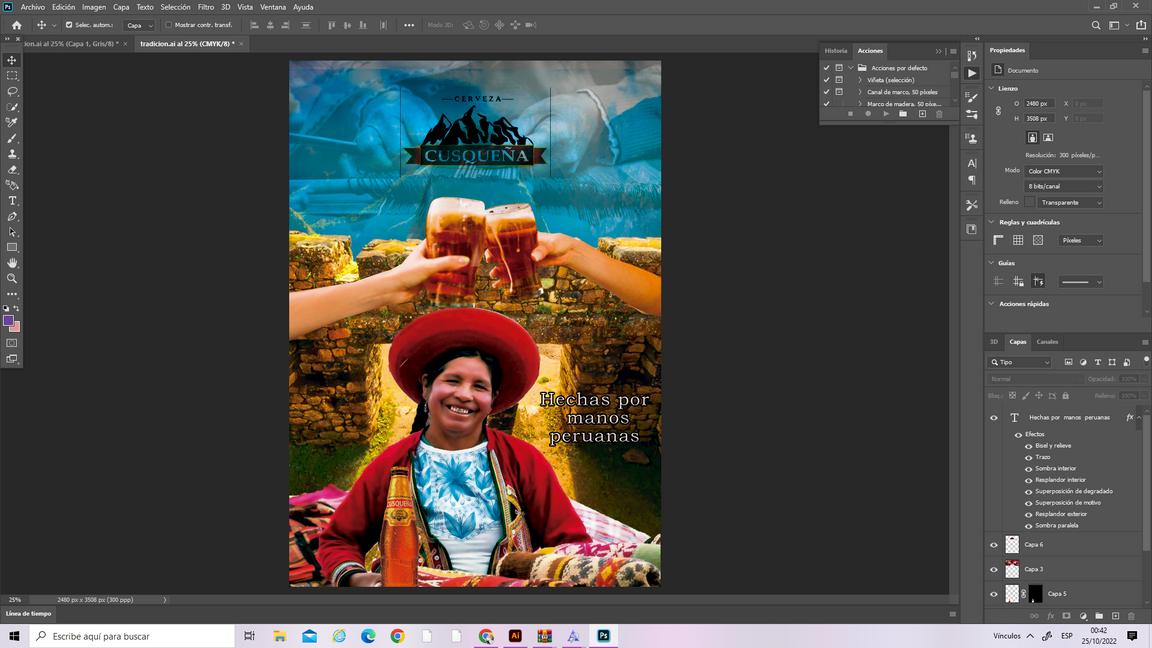Image resolution: width=1152 pixels, height=648 pixels.
Task: Click the Relleno fill color swatch
Action: [1029, 203]
